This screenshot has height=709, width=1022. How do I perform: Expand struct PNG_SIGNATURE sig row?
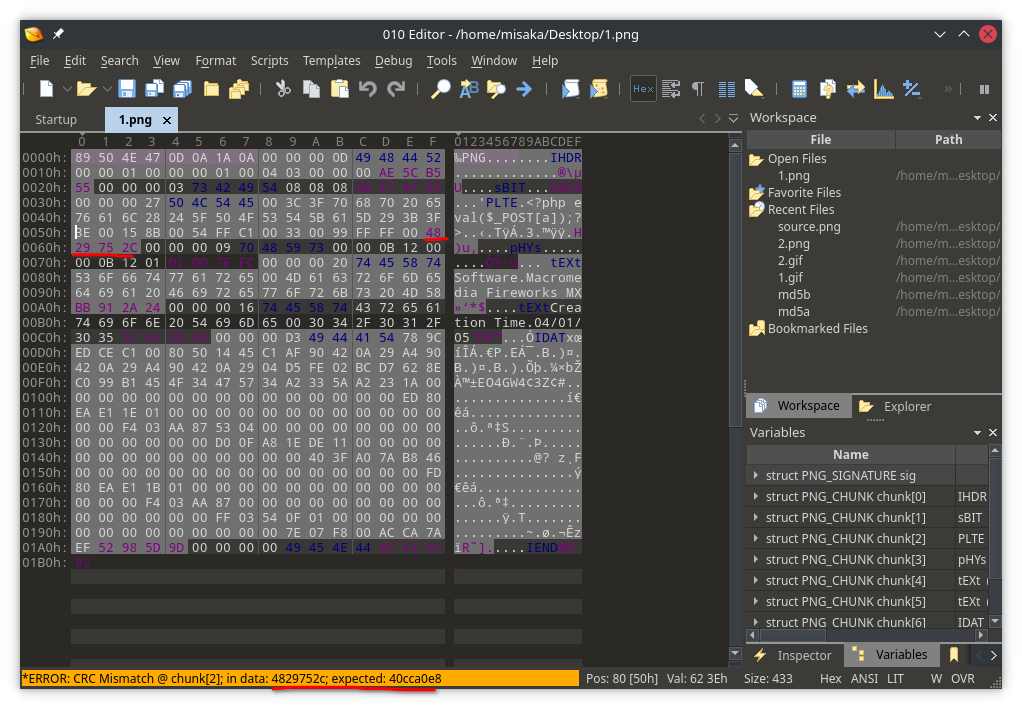tap(756, 476)
